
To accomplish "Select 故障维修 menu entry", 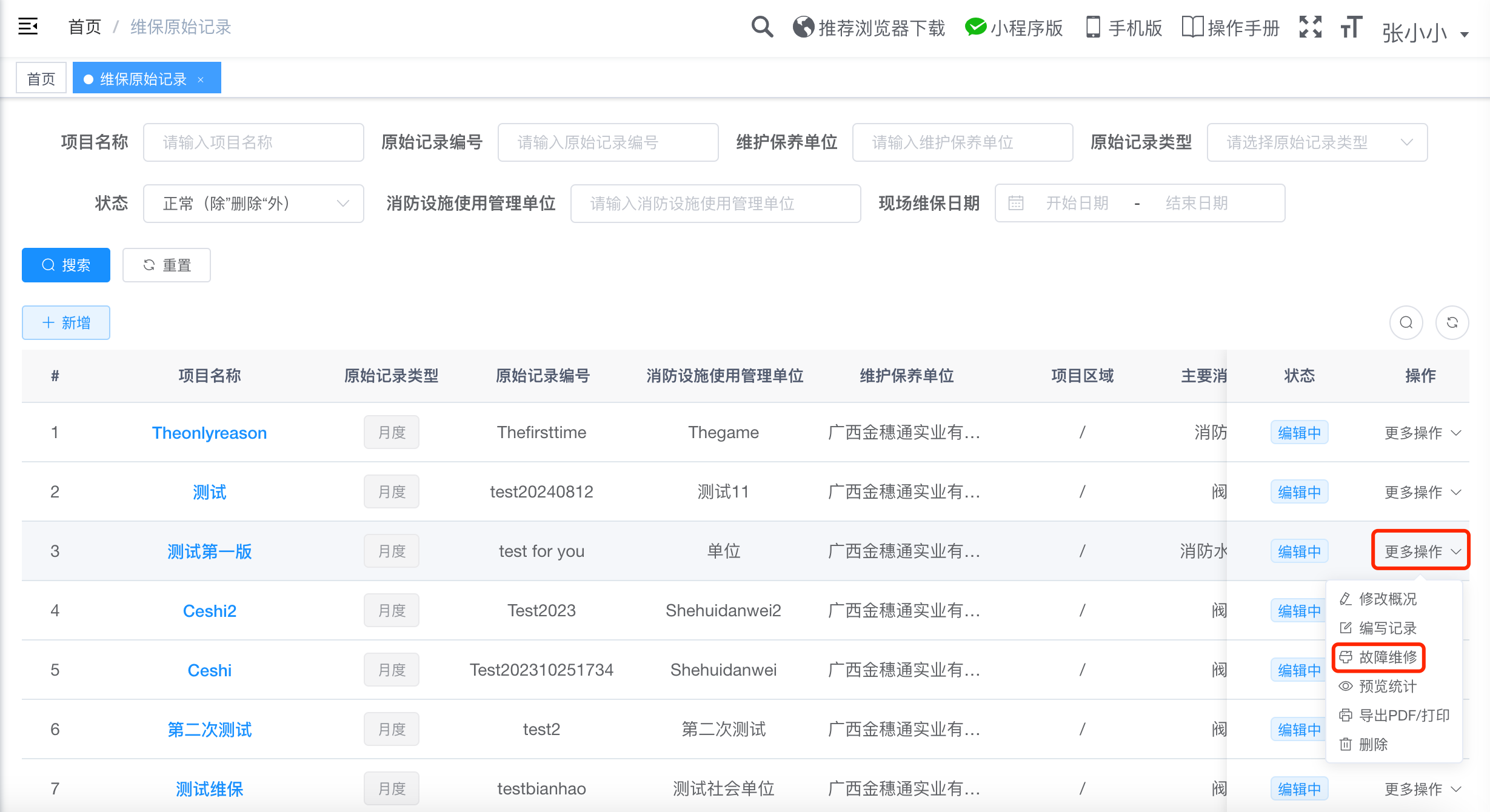I will [x=1378, y=657].
